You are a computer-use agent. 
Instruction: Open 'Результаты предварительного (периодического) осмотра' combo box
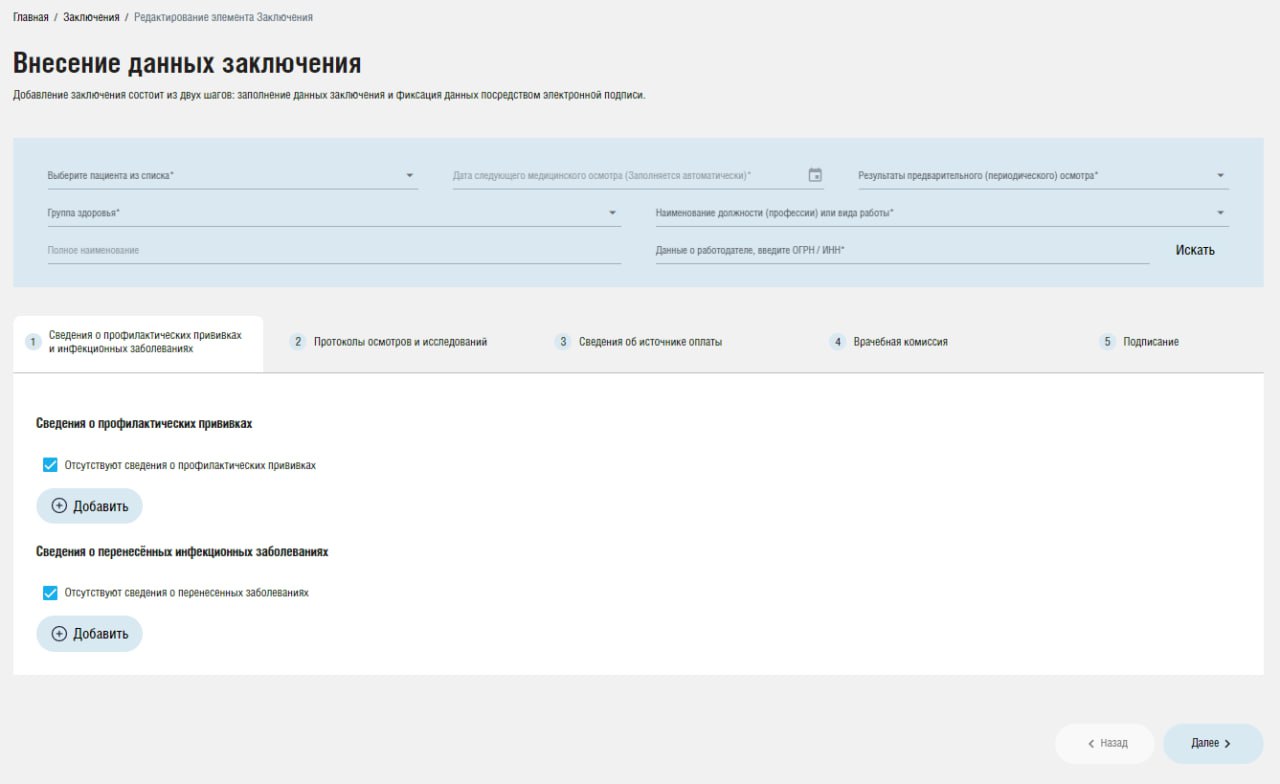click(1043, 176)
